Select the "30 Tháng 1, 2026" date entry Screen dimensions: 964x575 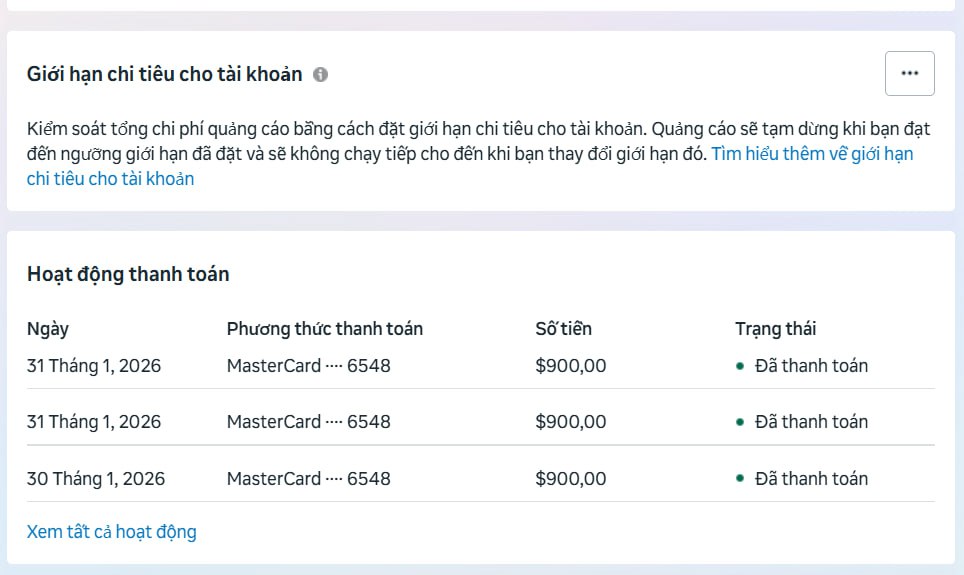[x=96, y=479]
